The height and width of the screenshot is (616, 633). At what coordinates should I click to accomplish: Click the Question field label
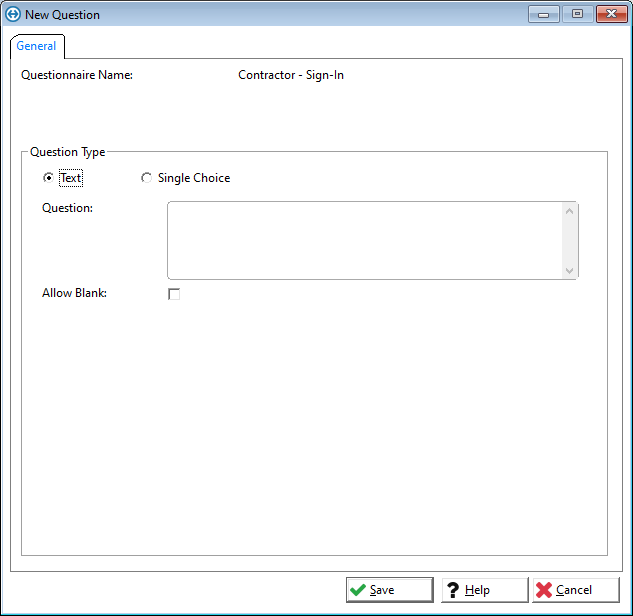[67, 208]
